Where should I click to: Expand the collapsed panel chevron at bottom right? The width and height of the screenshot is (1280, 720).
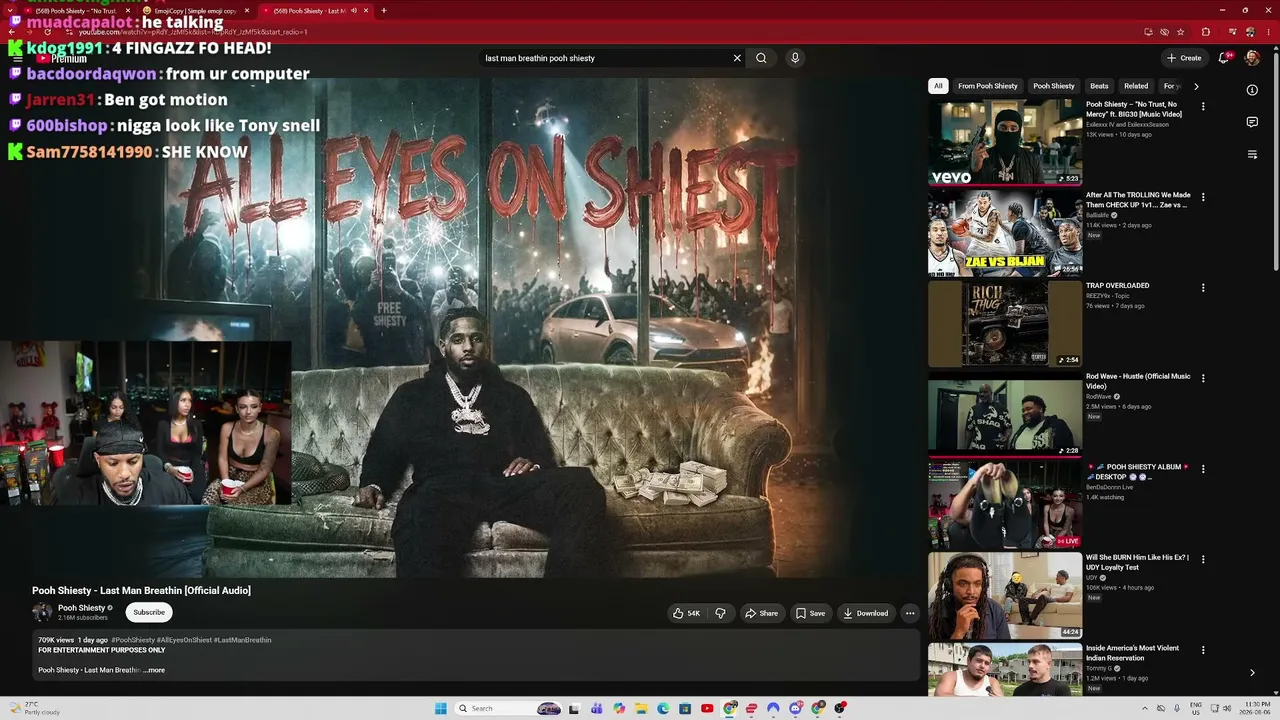(1252, 673)
